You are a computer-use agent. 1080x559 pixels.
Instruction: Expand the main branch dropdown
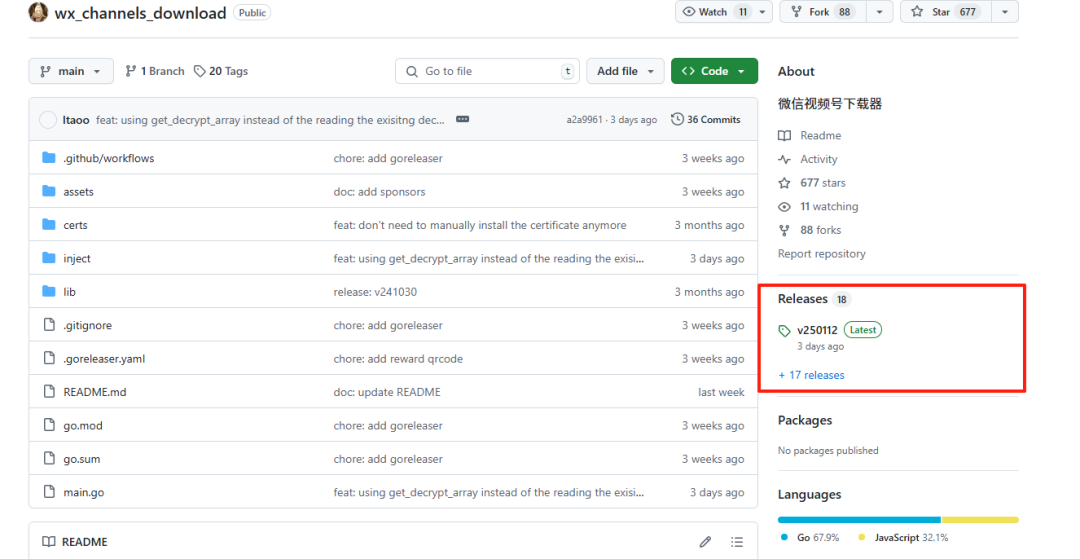click(x=71, y=71)
